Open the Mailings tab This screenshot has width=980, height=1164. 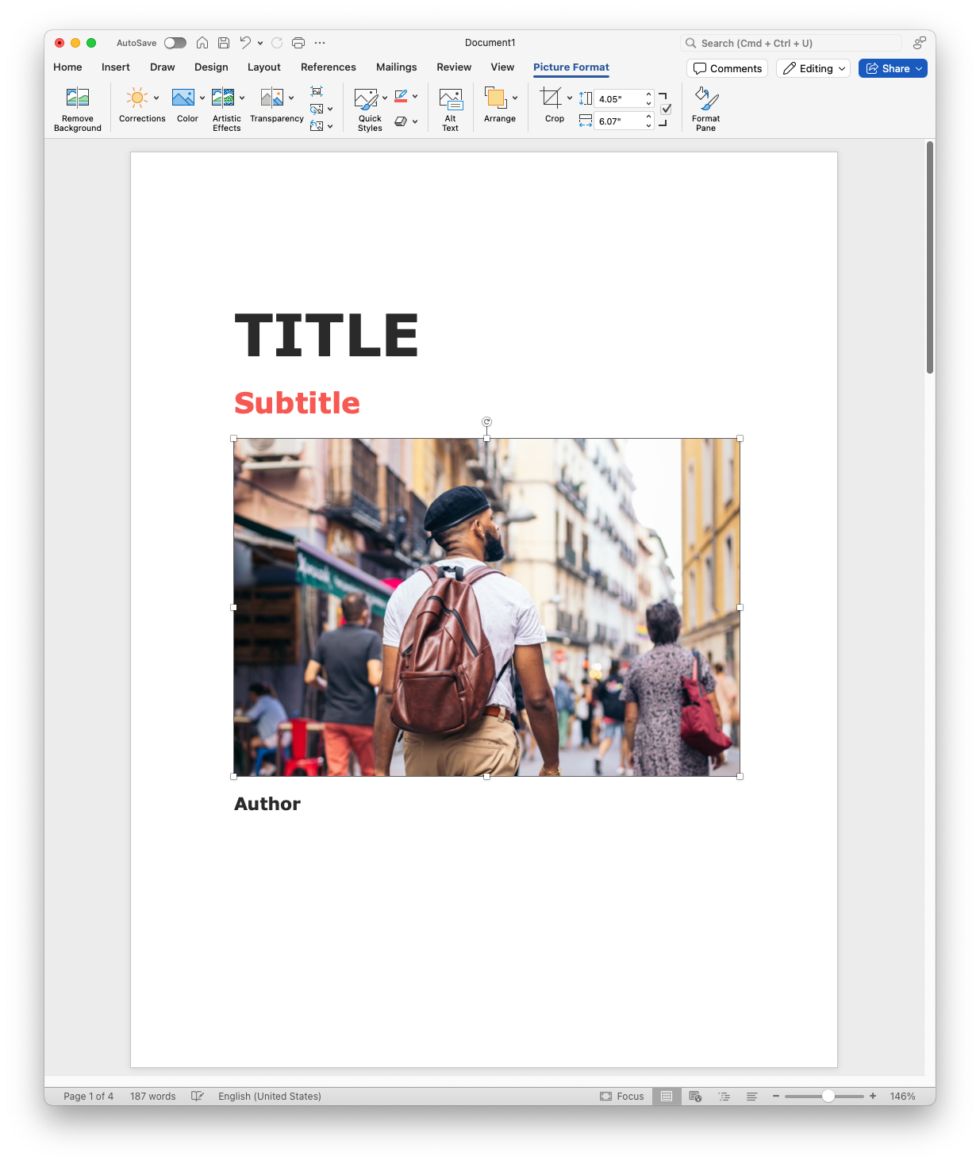pyautogui.click(x=396, y=67)
